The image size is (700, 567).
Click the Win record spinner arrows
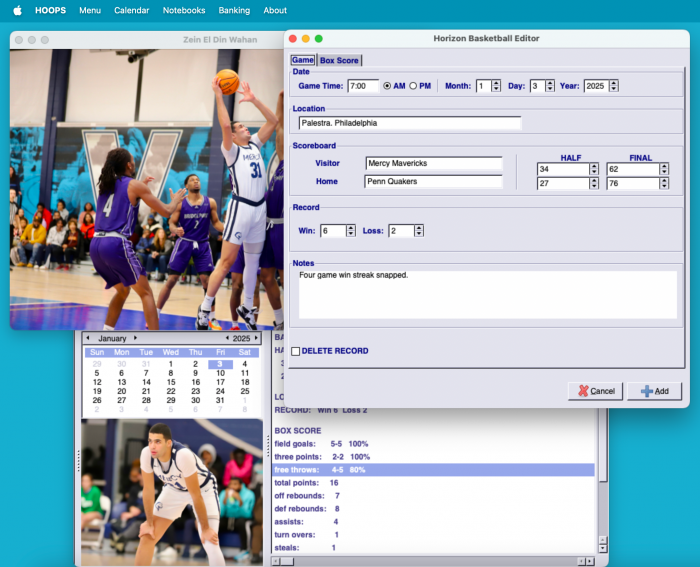click(351, 231)
